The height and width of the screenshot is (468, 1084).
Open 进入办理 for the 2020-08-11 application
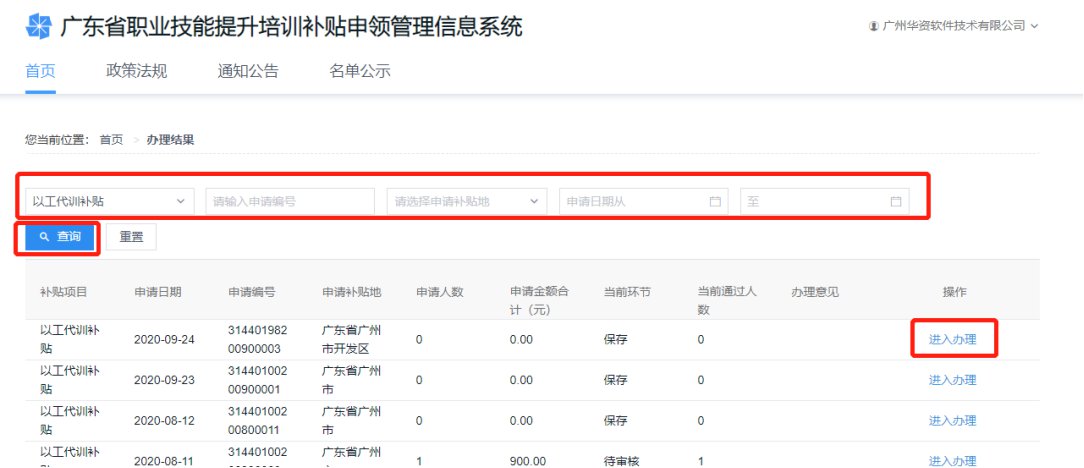[x=952, y=461]
